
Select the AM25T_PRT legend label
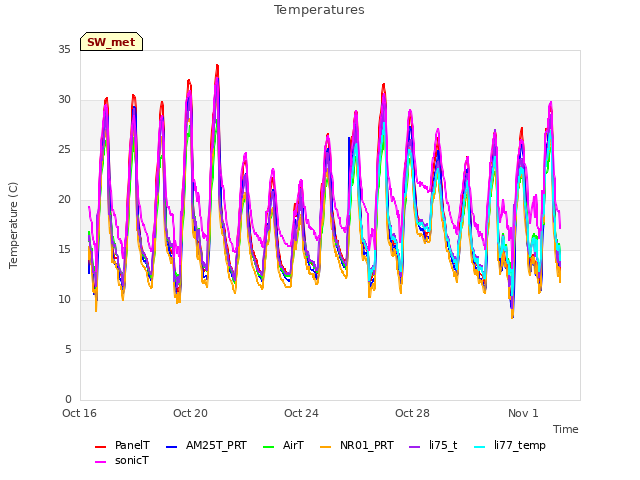216,445
